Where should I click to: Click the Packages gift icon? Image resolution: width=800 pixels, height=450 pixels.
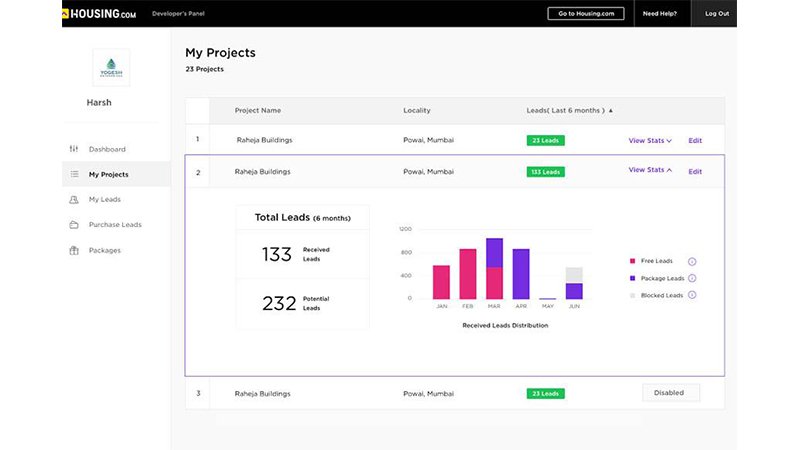tap(74, 250)
